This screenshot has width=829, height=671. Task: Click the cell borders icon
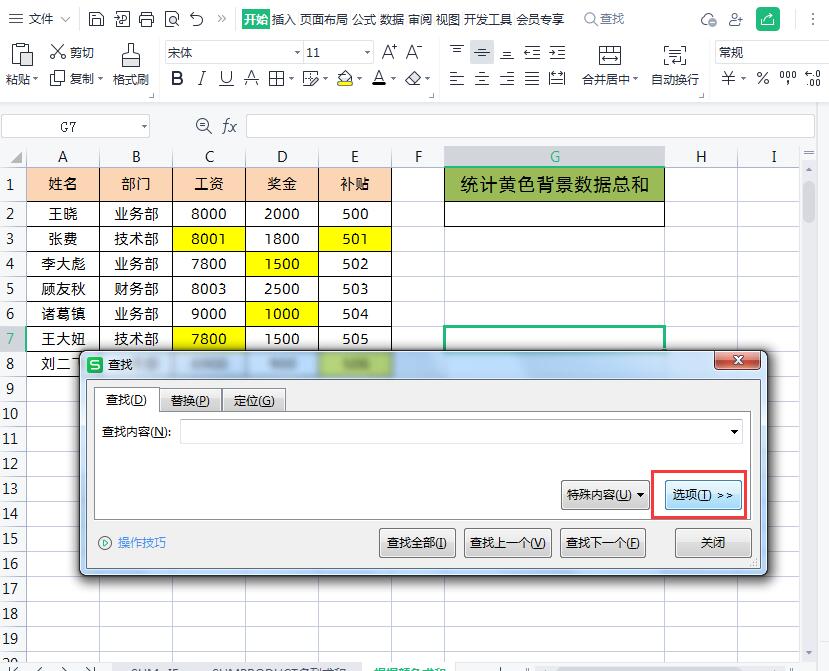pyautogui.click(x=276, y=79)
